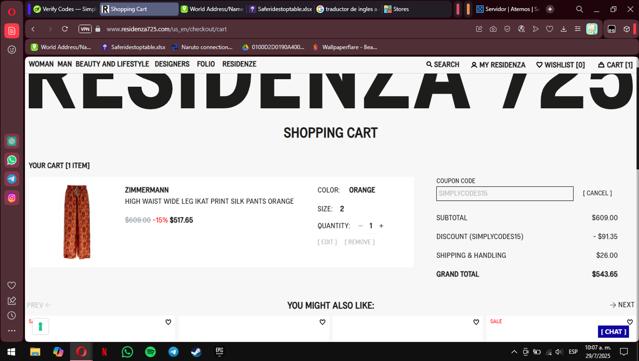Image resolution: width=639 pixels, height=361 pixels.
Task: Click the coupon code input field
Action: point(505,194)
